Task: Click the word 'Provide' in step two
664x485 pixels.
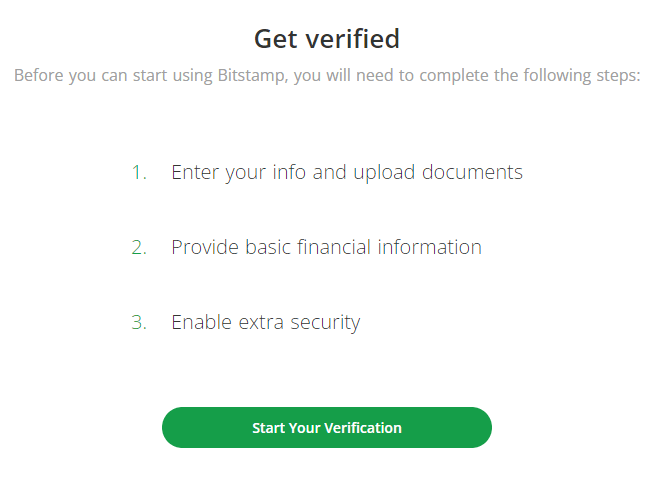Action: tap(204, 247)
